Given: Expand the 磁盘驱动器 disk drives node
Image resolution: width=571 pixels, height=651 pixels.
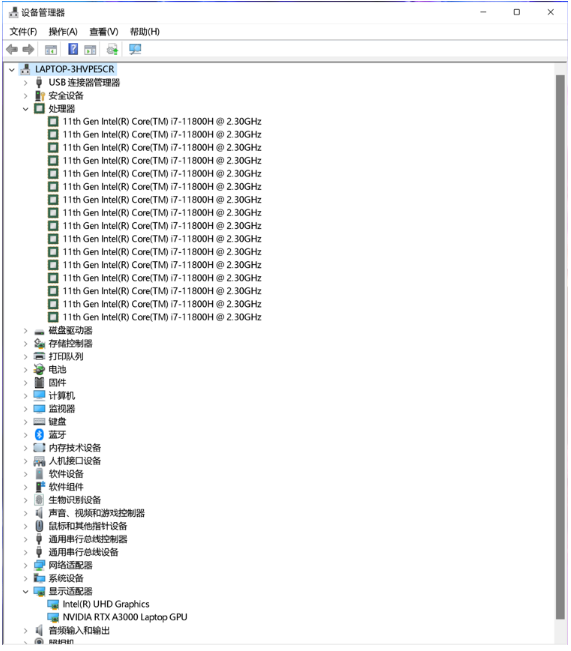Looking at the screenshot, I should coord(25,331).
